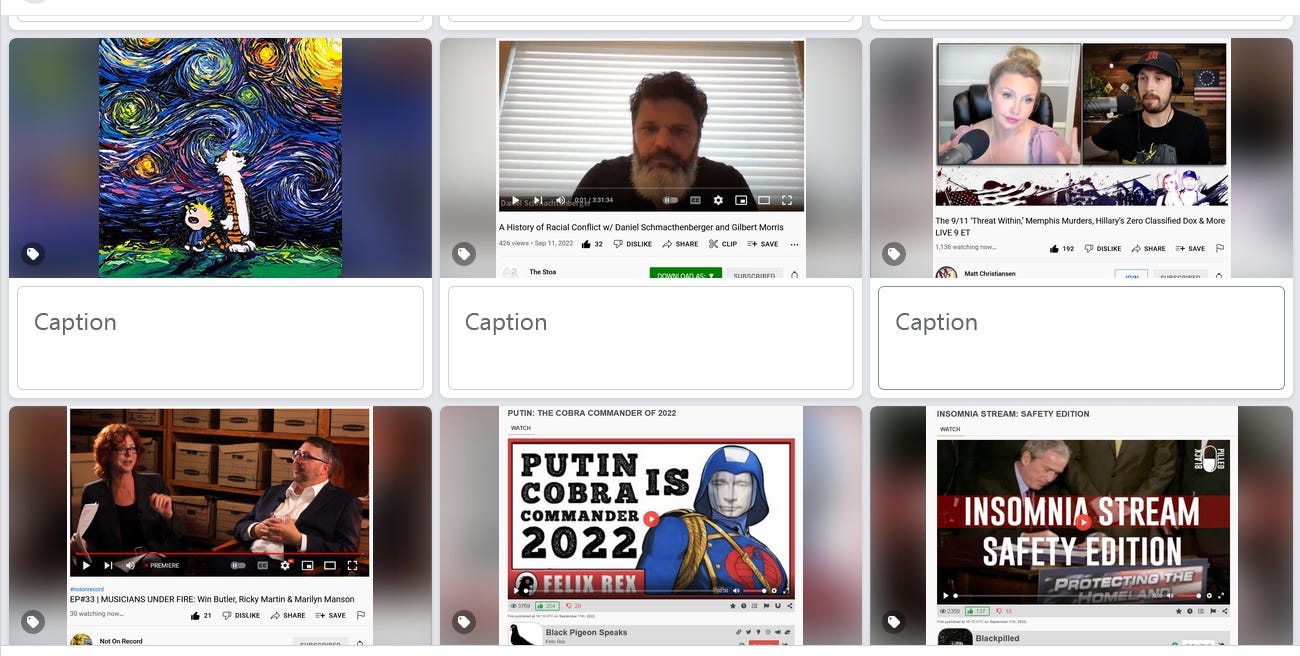Image resolution: width=1300 pixels, height=656 pixels.
Task: Click the next-video icon in the Musicians Under Fire player
Action: pos(108,565)
